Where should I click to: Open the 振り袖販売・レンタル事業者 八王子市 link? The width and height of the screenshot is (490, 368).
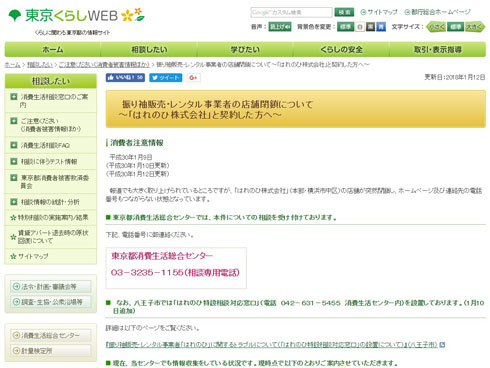pyautogui.click(x=271, y=345)
